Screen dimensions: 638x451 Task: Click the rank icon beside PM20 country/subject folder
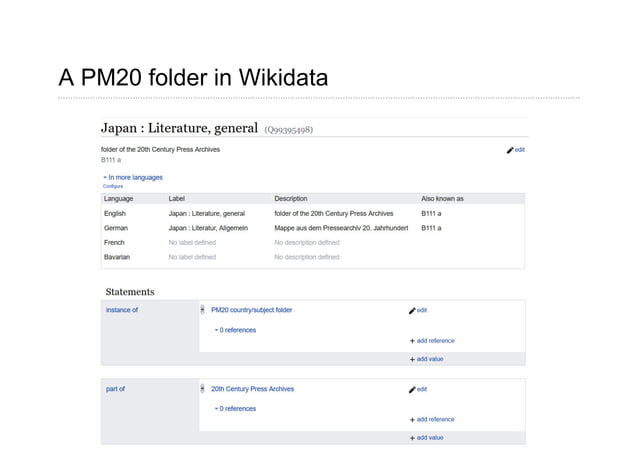(x=203, y=310)
